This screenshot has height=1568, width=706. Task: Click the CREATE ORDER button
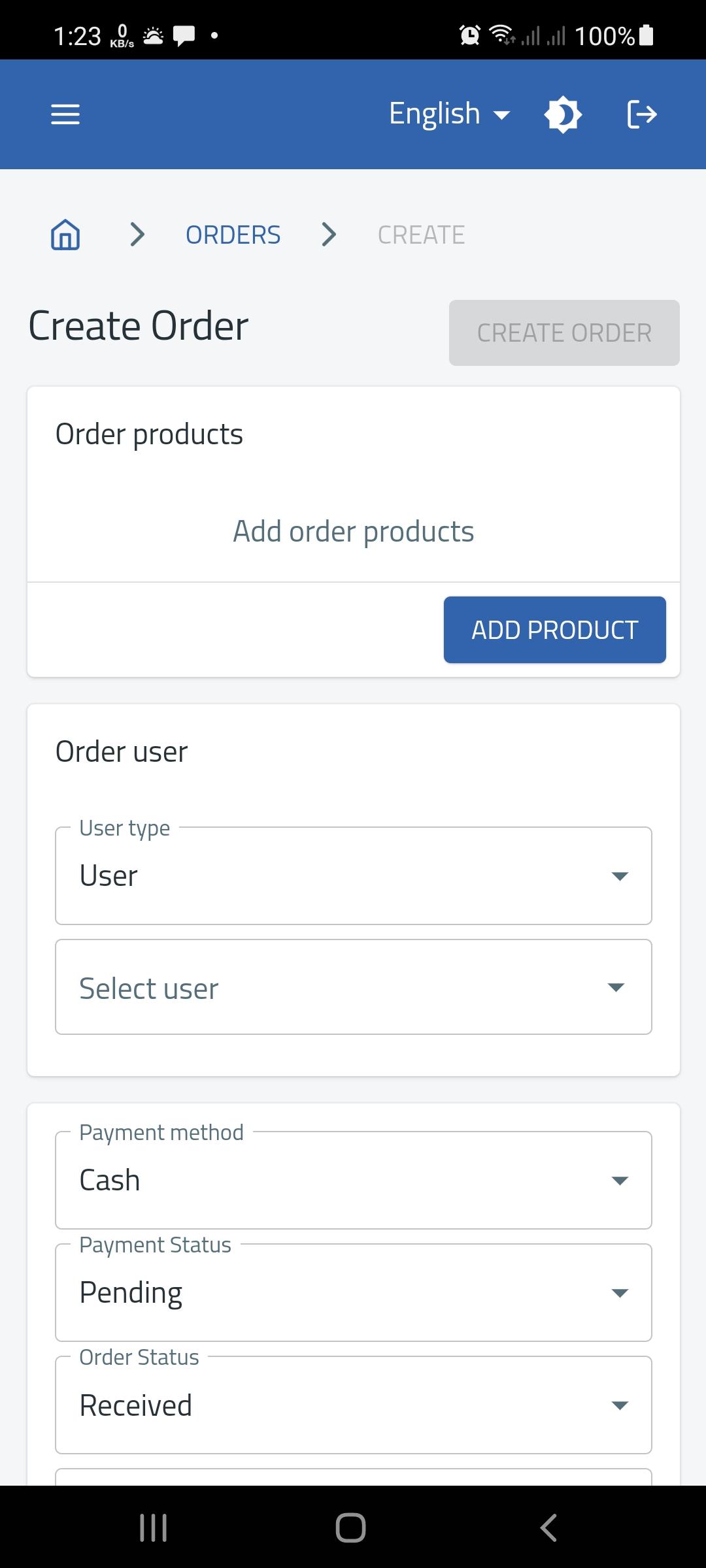pyautogui.click(x=564, y=333)
